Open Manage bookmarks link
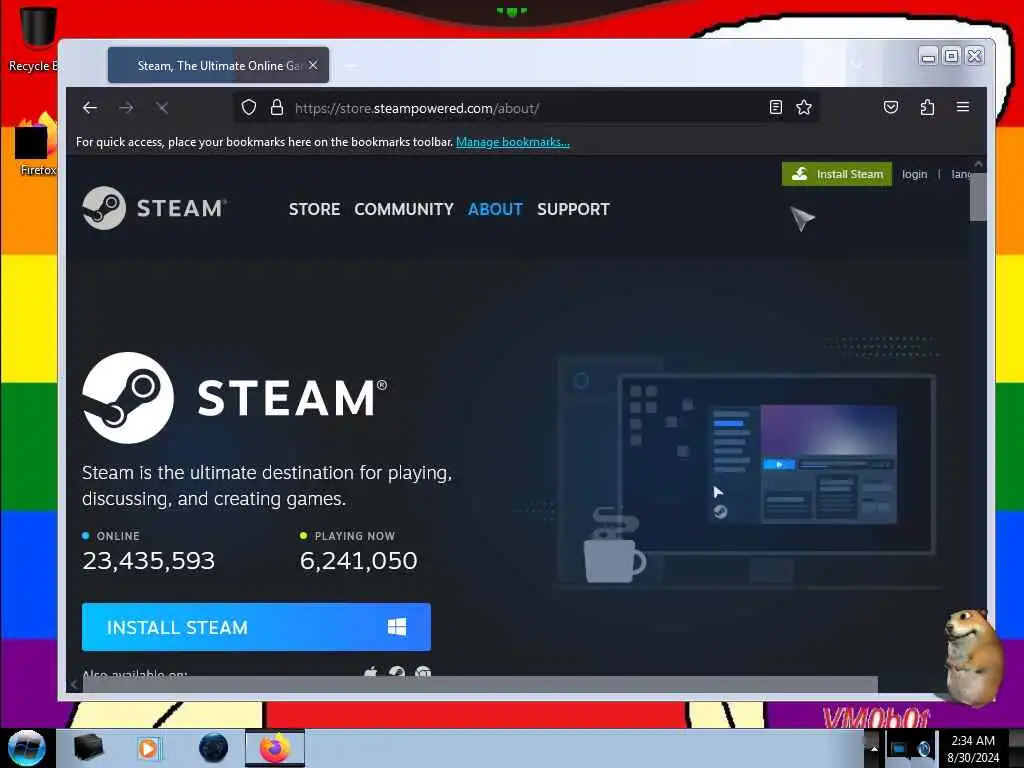The height and width of the screenshot is (768, 1024). pyautogui.click(x=513, y=142)
